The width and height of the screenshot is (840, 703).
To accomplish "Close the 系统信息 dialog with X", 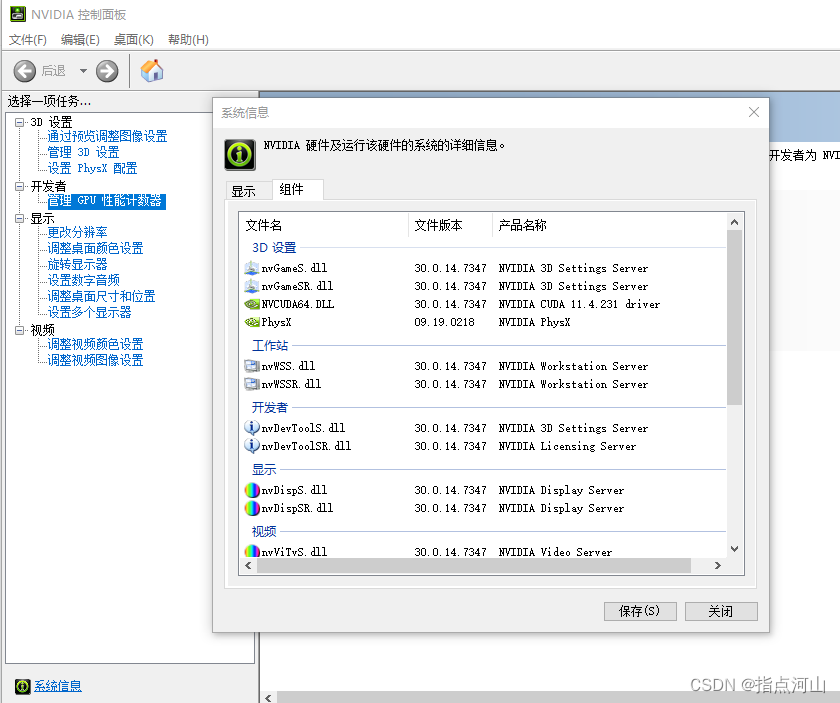I will point(754,112).
